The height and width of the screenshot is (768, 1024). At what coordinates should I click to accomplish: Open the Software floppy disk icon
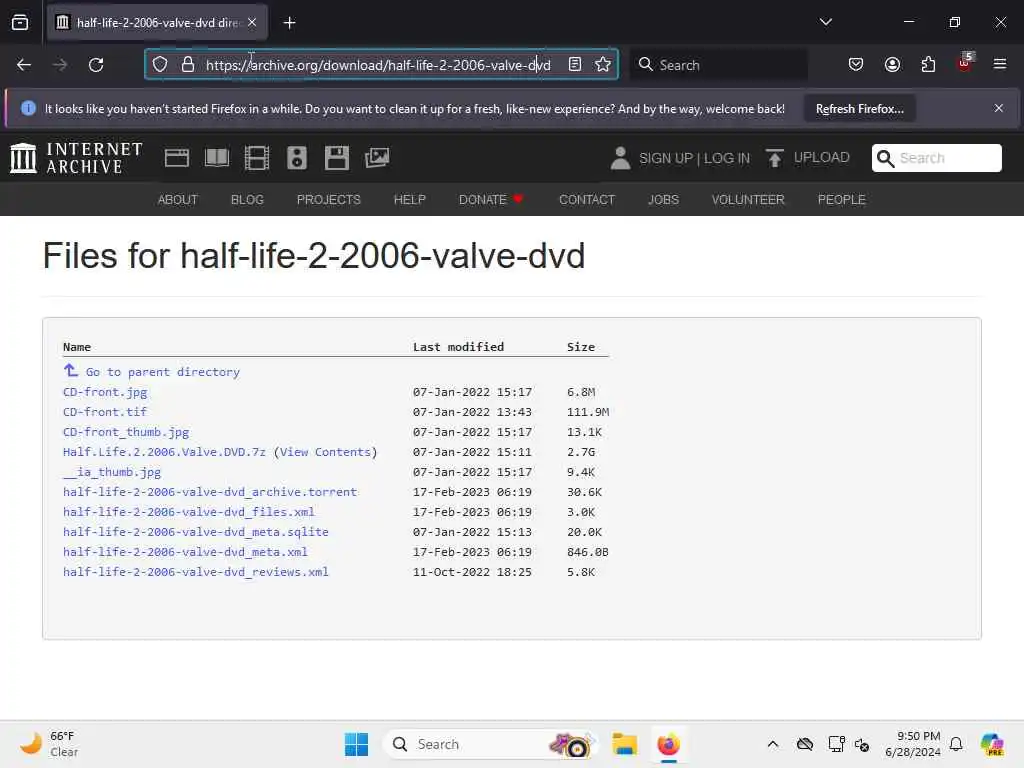[337, 158]
